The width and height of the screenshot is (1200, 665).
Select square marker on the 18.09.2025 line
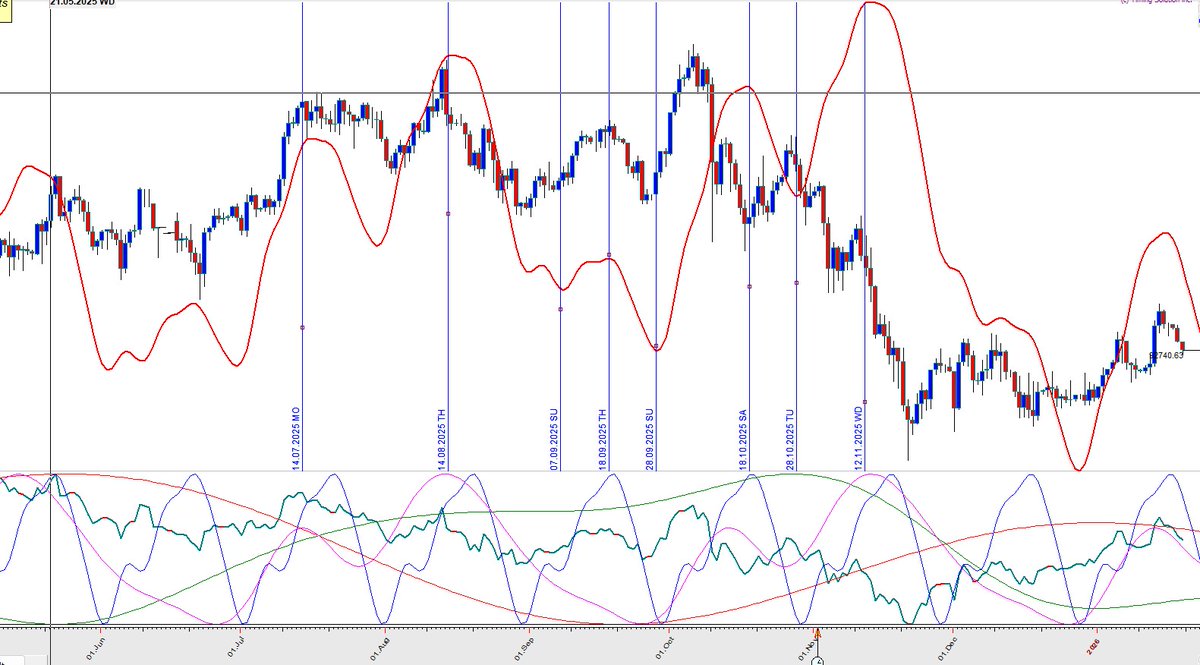pyautogui.click(x=608, y=255)
